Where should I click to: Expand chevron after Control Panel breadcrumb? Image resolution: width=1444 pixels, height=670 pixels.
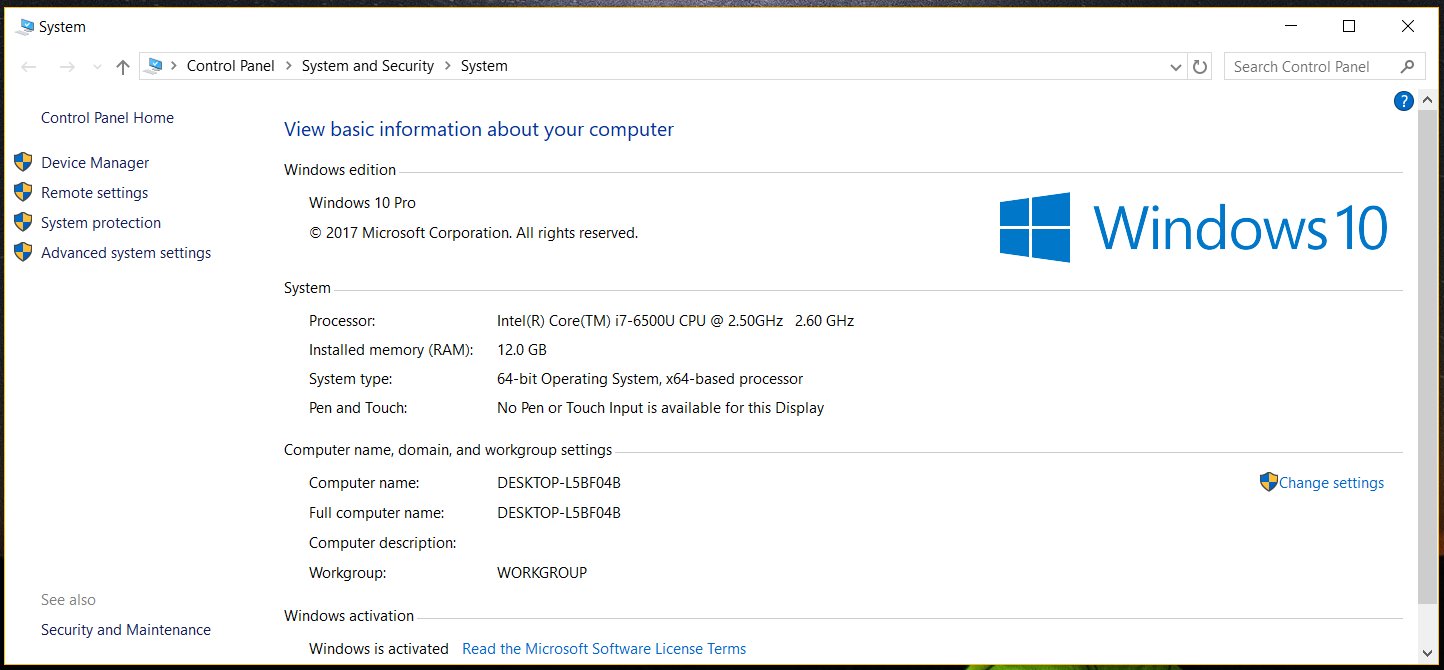[x=288, y=66]
